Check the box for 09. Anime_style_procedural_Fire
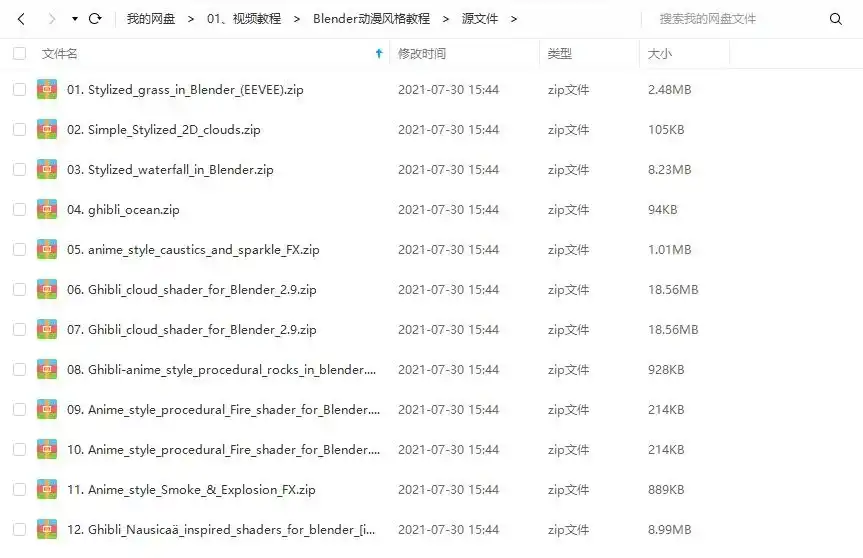Viewport: 863px width, 558px height. [19, 409]
